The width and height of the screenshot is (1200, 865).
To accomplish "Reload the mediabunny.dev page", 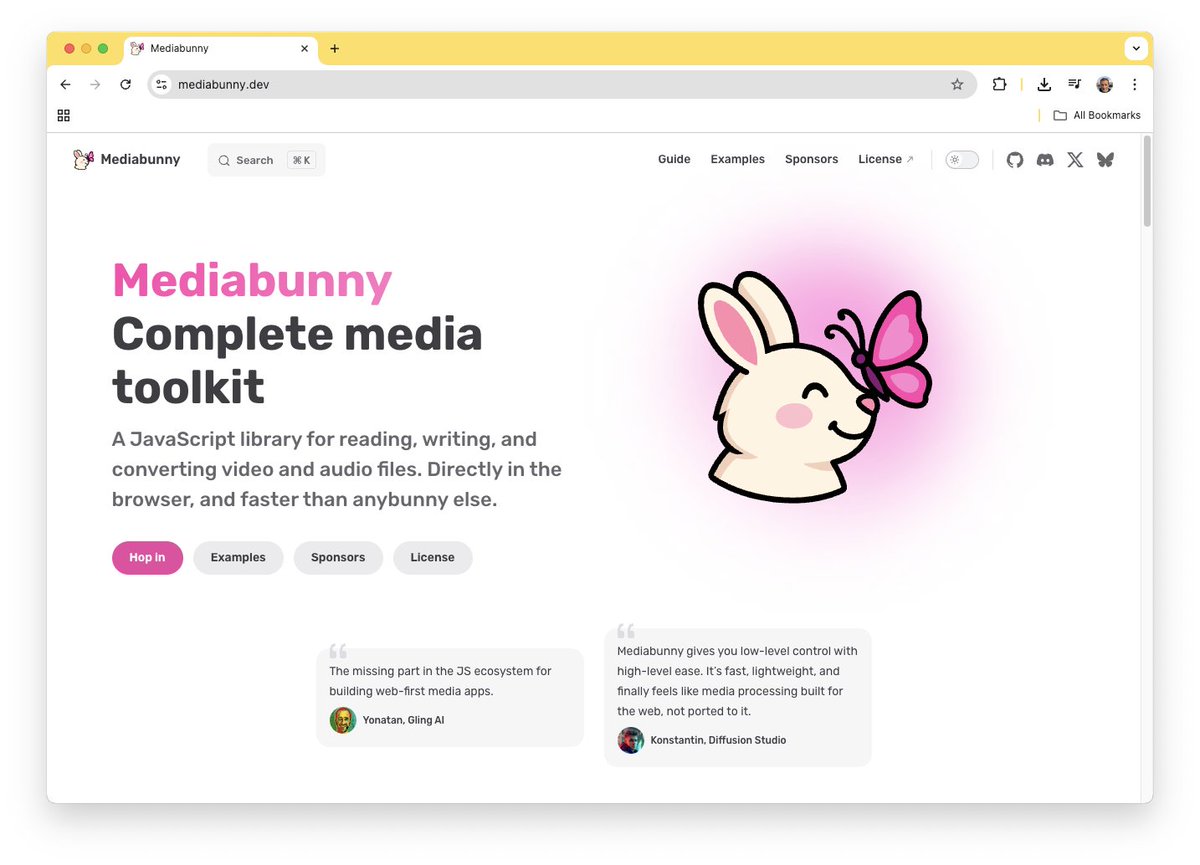I will coord(125,85).
